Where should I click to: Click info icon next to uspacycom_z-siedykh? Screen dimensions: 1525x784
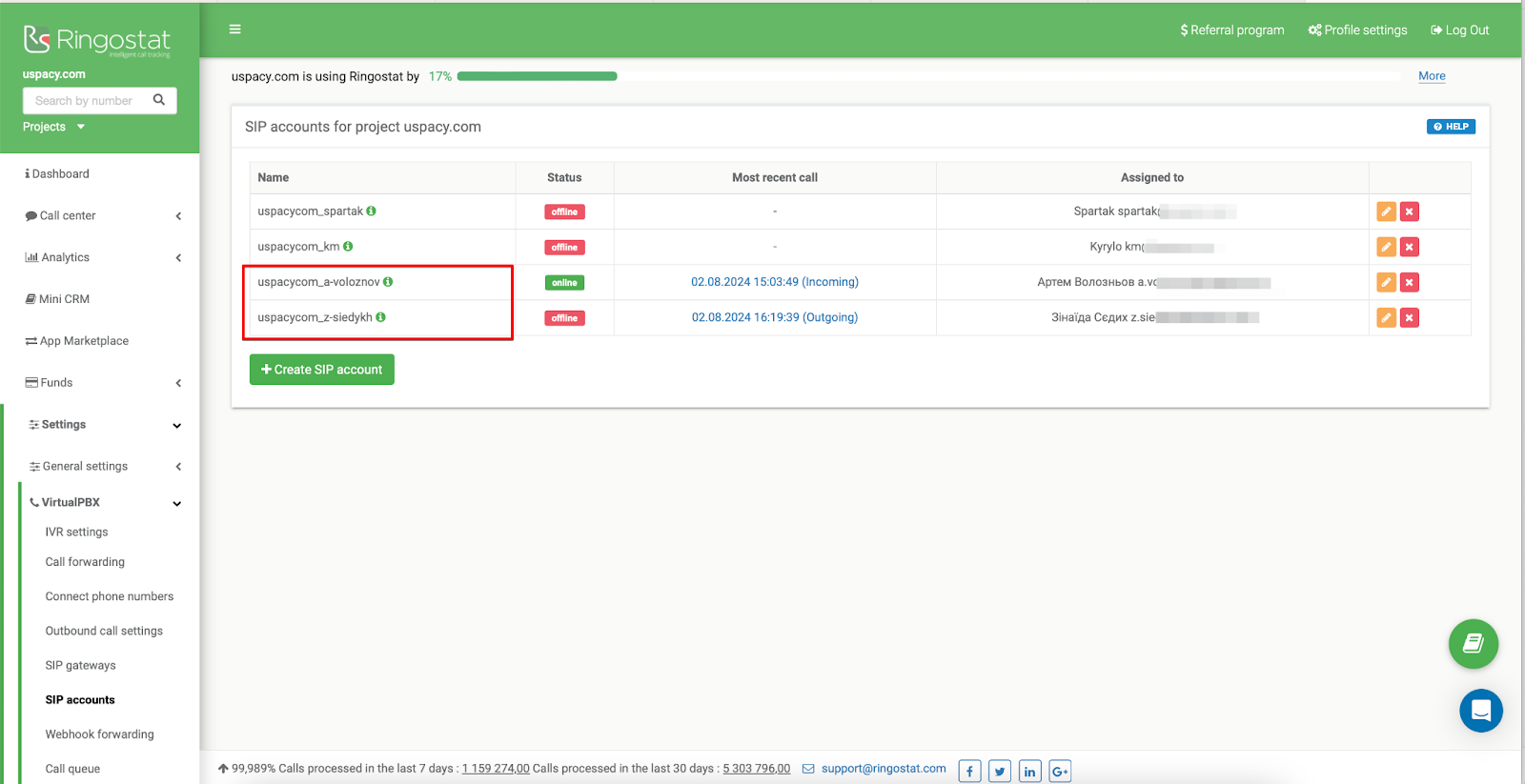pyautogui.click(x=380, y=317)
